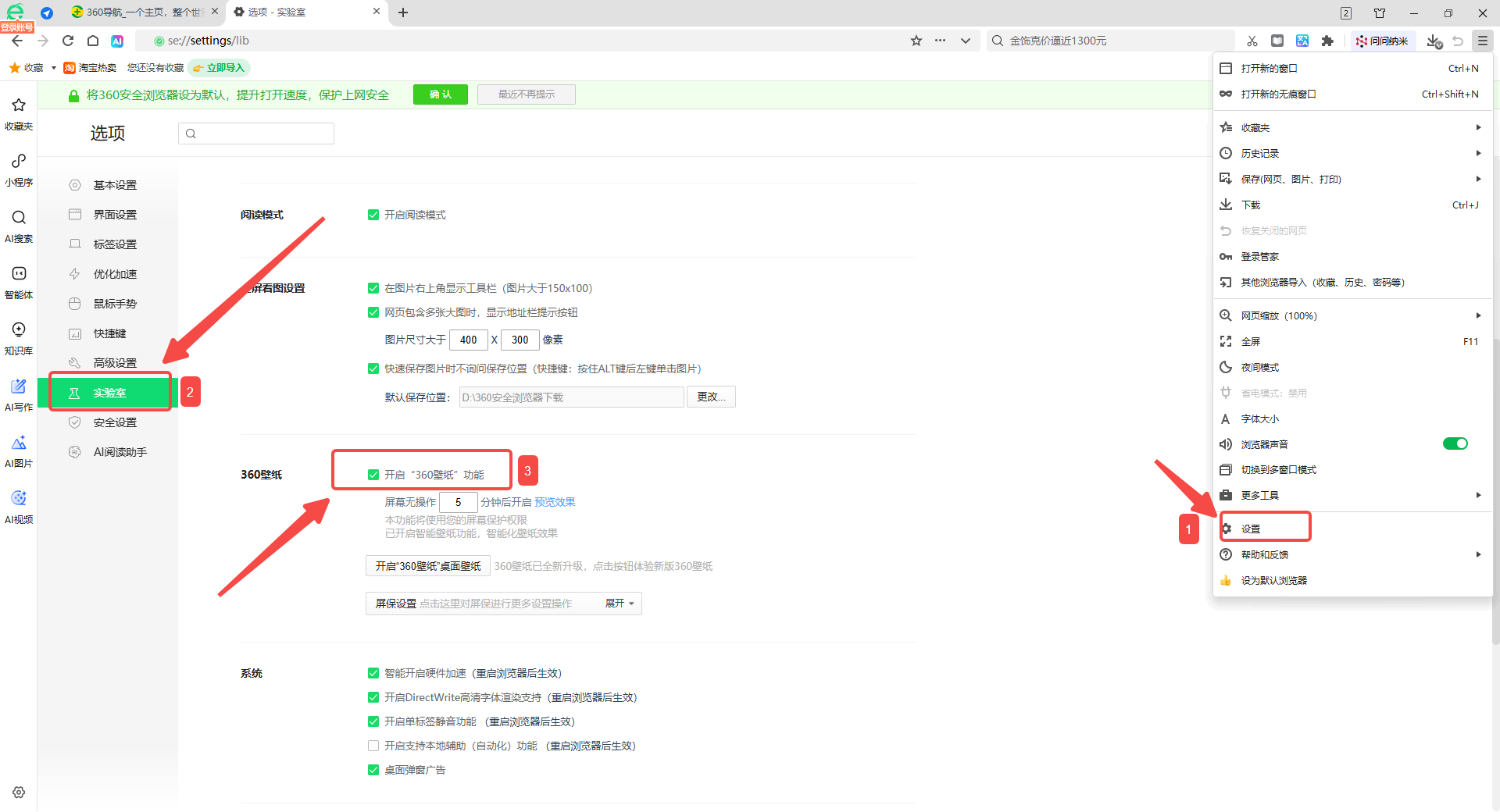Viewport: 1500px width, 812px height.
Task: Expand the 屏保设置 展开 dropdown
Action: [x=620, y=604]
